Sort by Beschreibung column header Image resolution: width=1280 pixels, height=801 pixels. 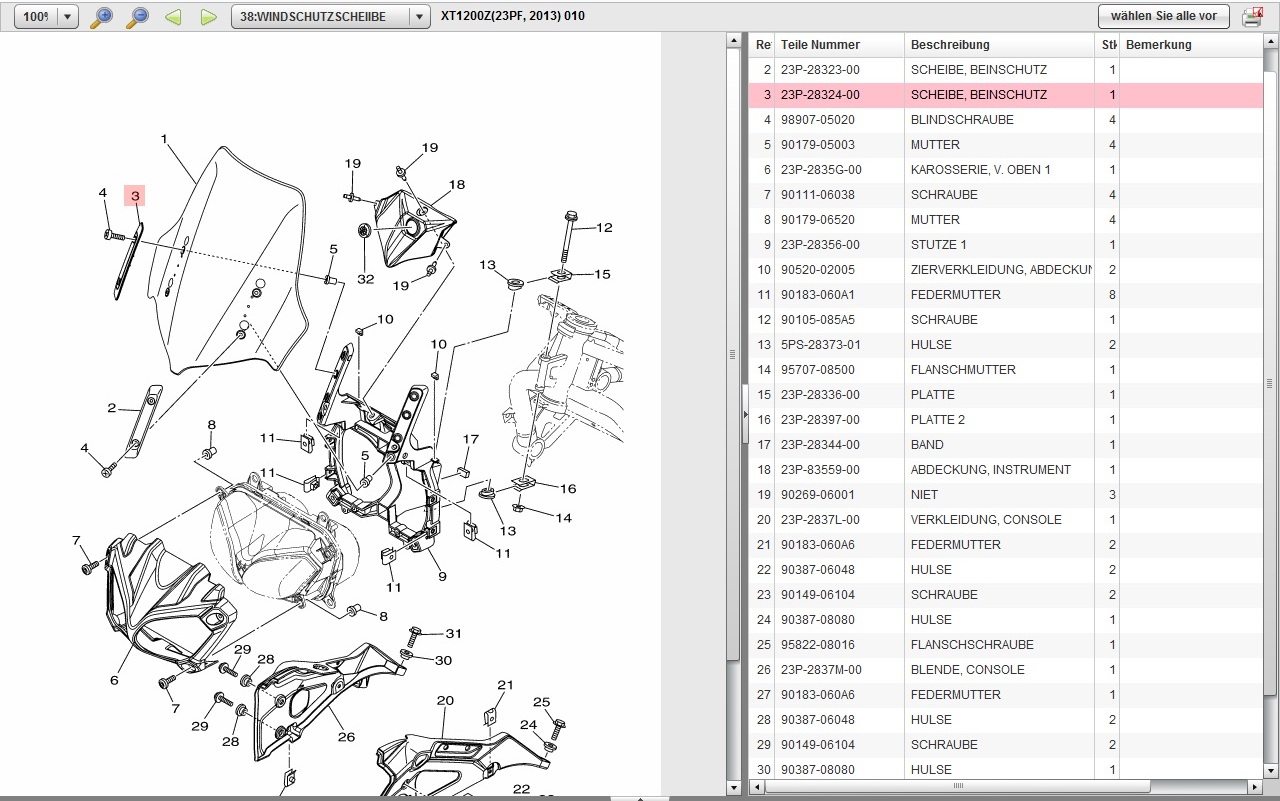coord(950,45)
